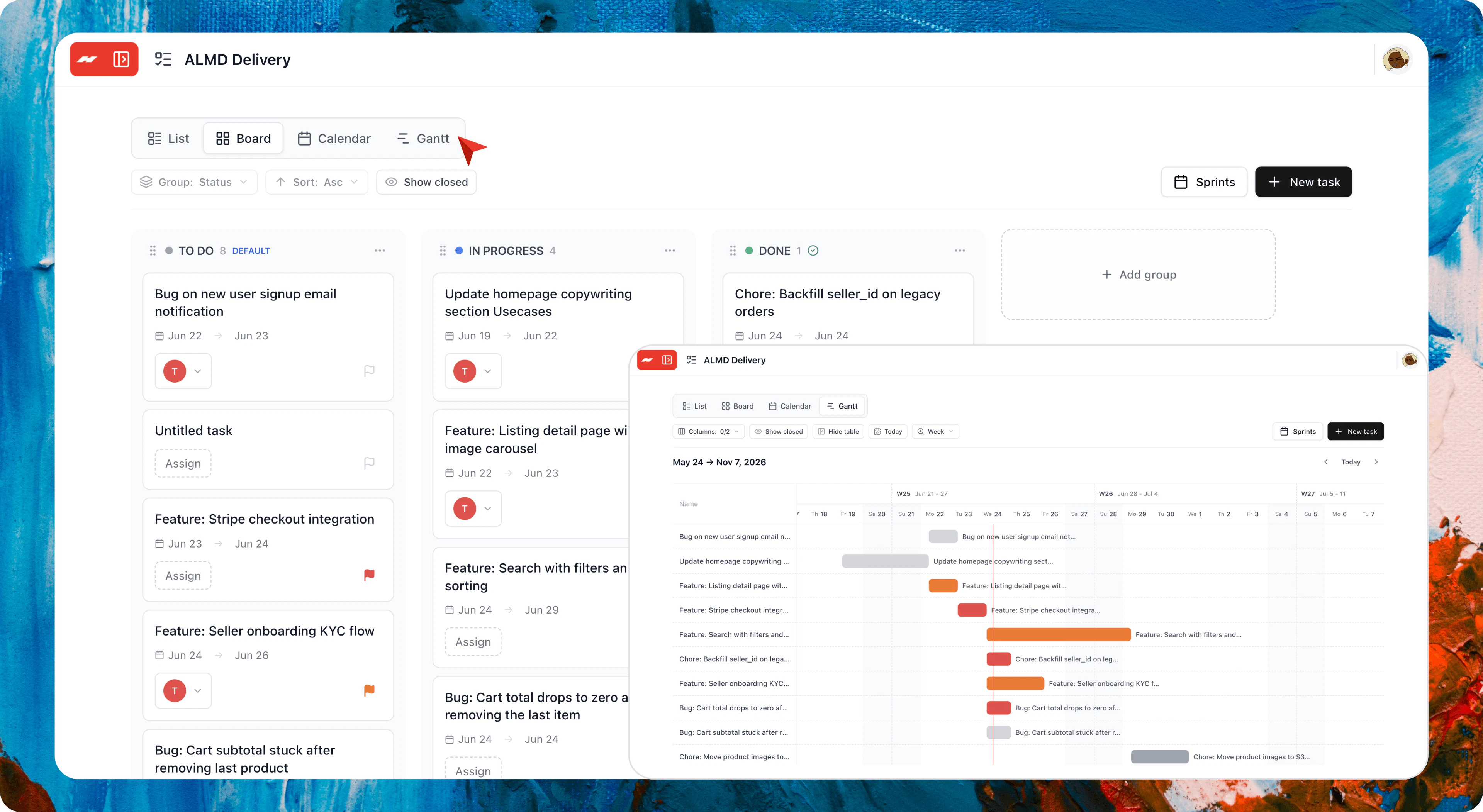Click the May 24 → Nov 7, 2026 date range

coord(719,462)
